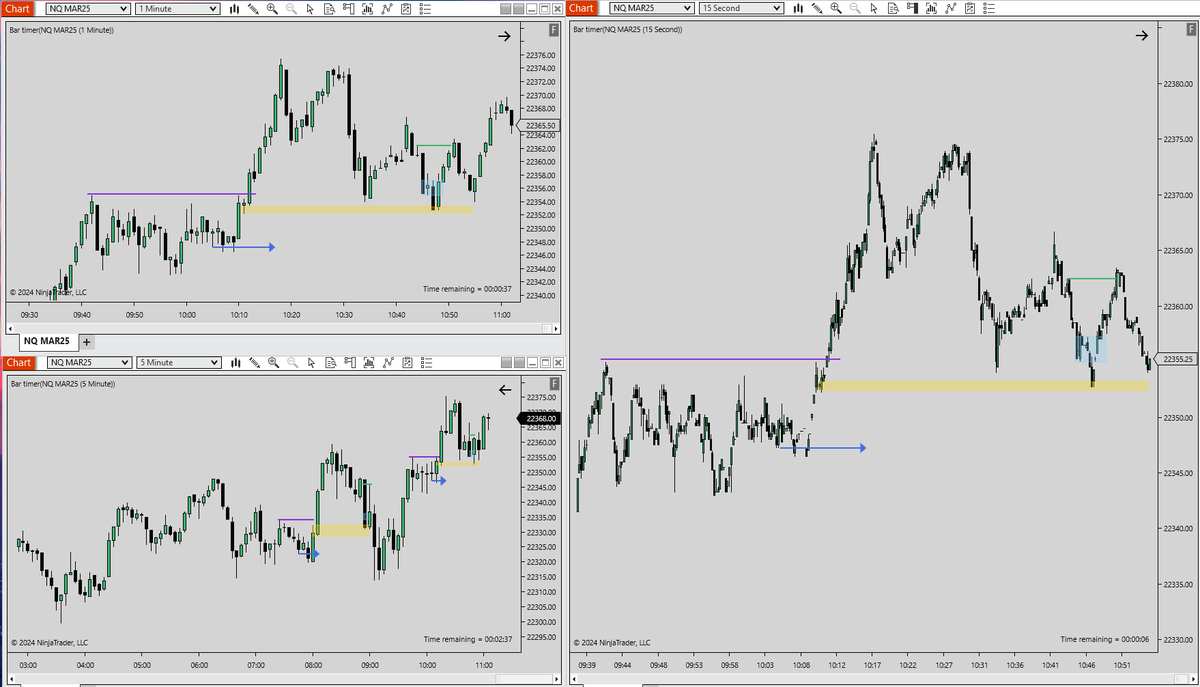The width and height of the screenshot is (1200, 687).
Task: Open the 15 Second interval dropdown
Action: tap(740, 8)
